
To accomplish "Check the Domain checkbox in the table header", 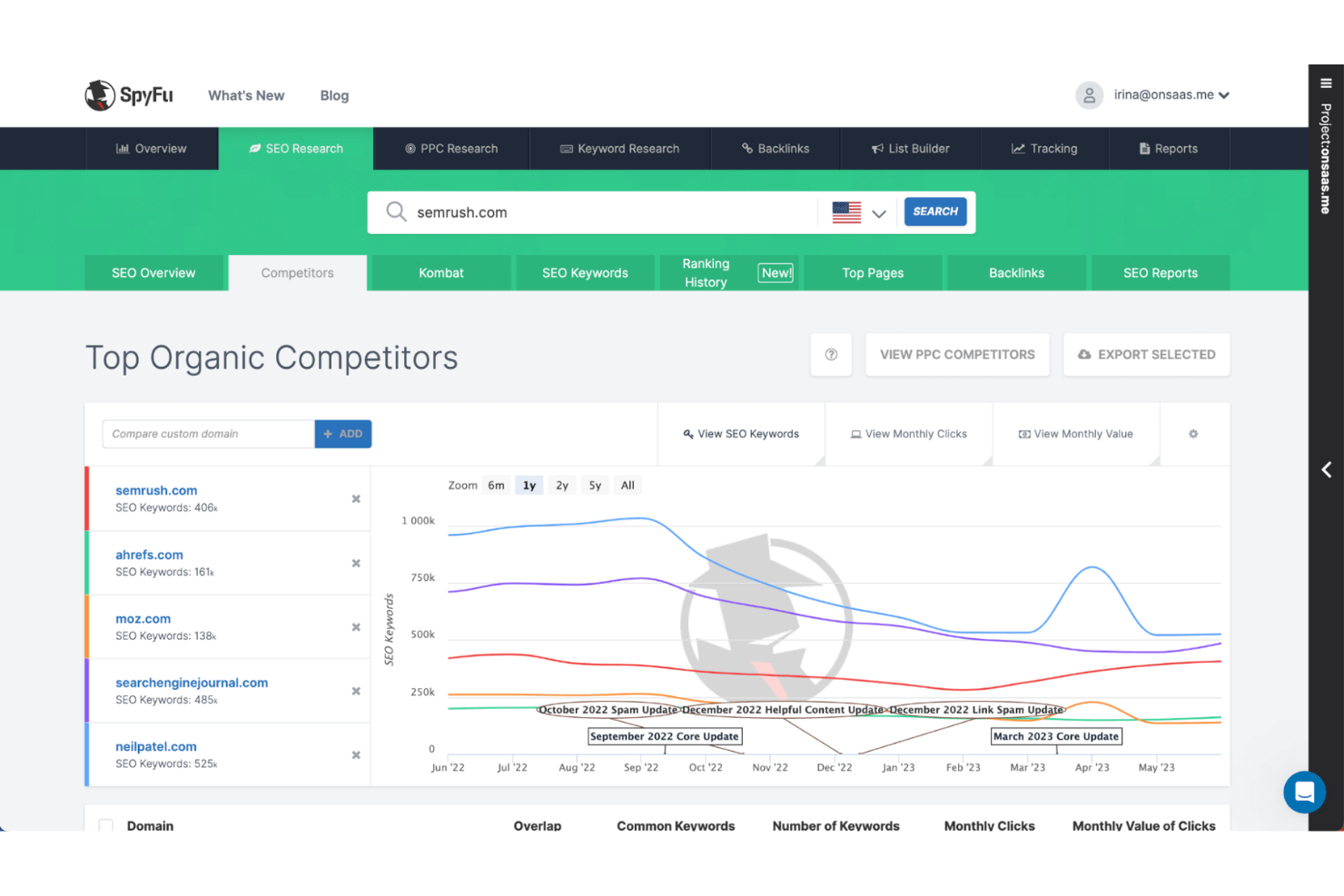I will 106,826.
